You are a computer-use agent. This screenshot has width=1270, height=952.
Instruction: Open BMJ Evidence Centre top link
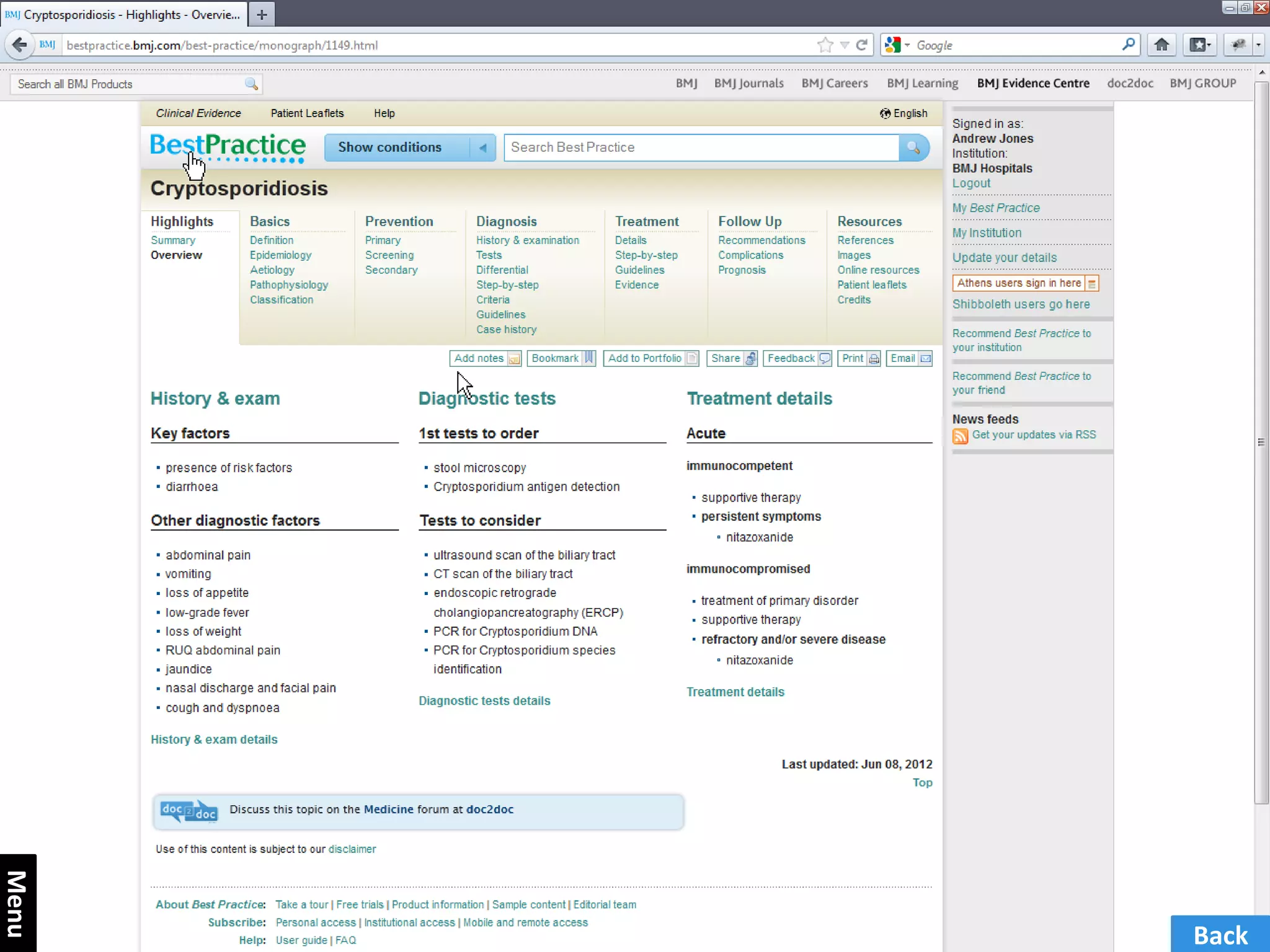(x=1033, y=84)
